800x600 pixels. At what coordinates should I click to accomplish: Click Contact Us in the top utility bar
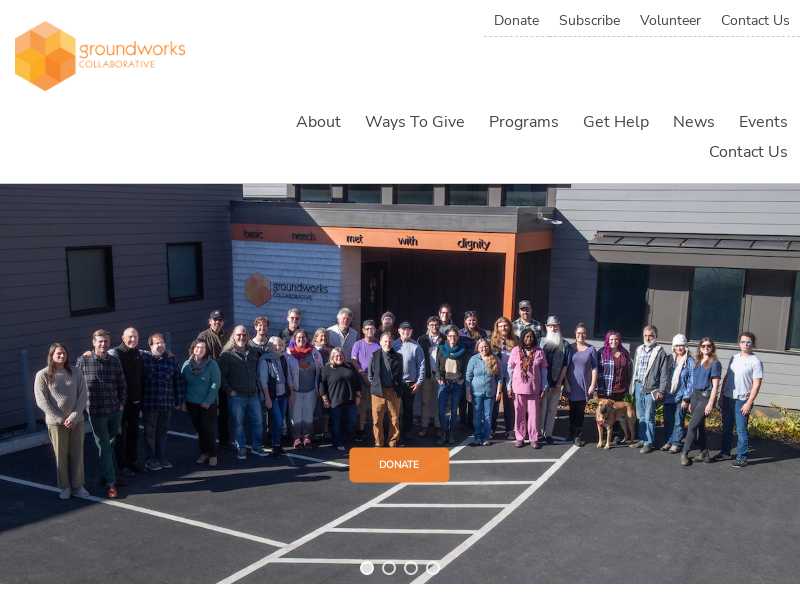(755, 20)
